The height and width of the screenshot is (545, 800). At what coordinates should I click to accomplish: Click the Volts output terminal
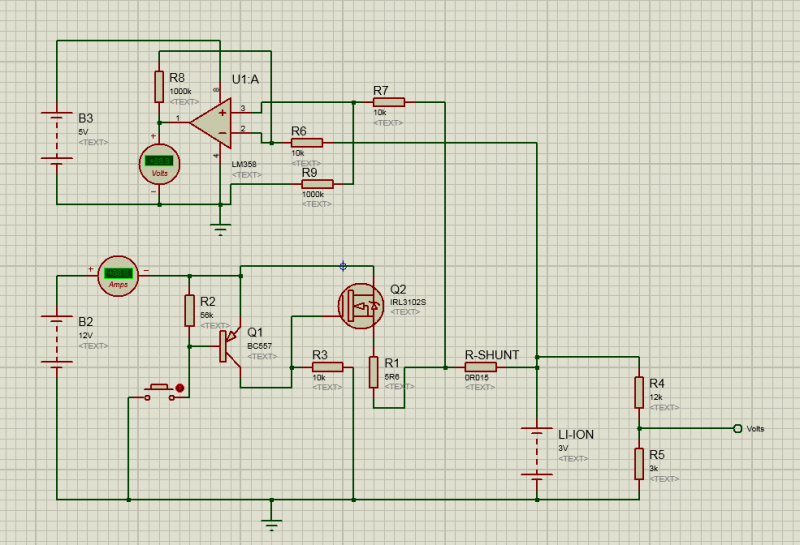click(x=737, y=428)
